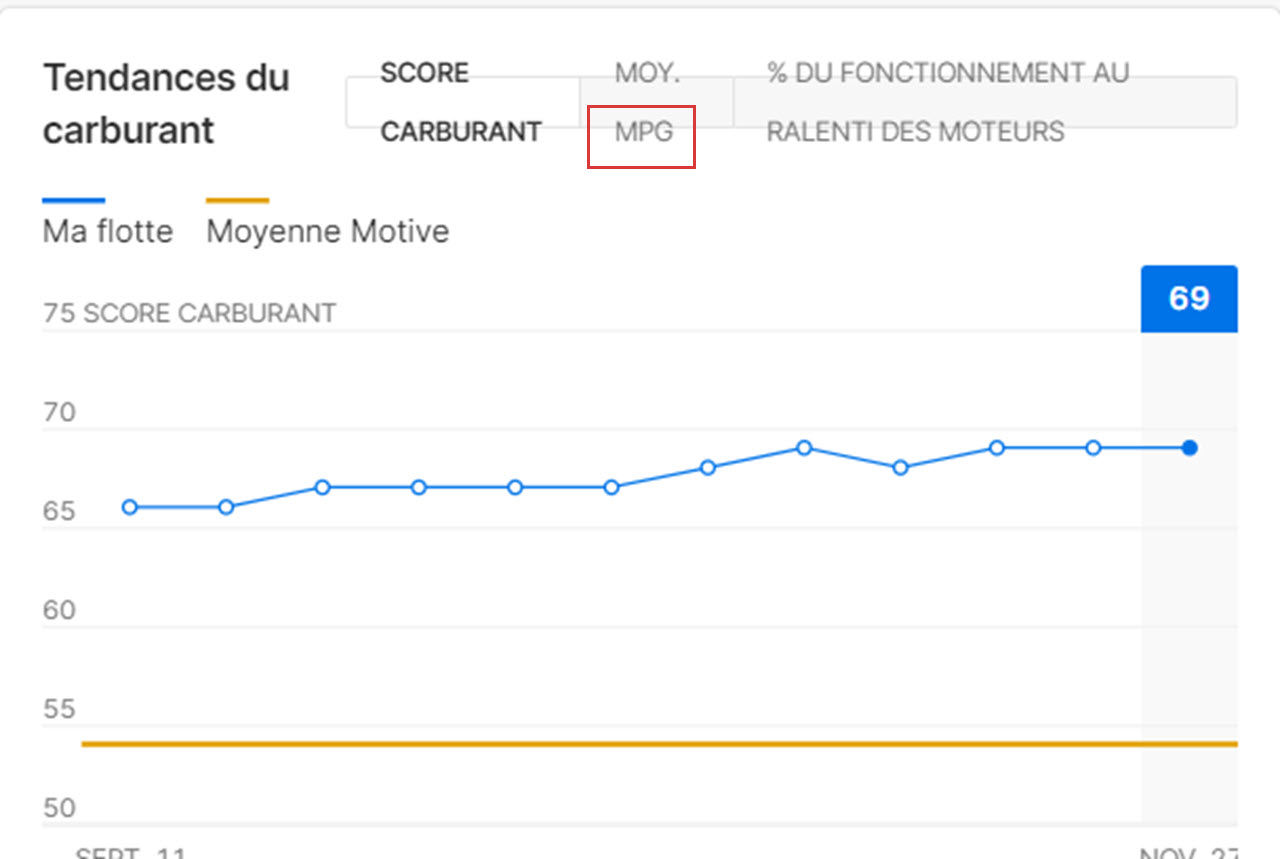The width and height of the screenshot is (1280, 859).
Task: Select the Ma flotte legend label
Action: 108,232
